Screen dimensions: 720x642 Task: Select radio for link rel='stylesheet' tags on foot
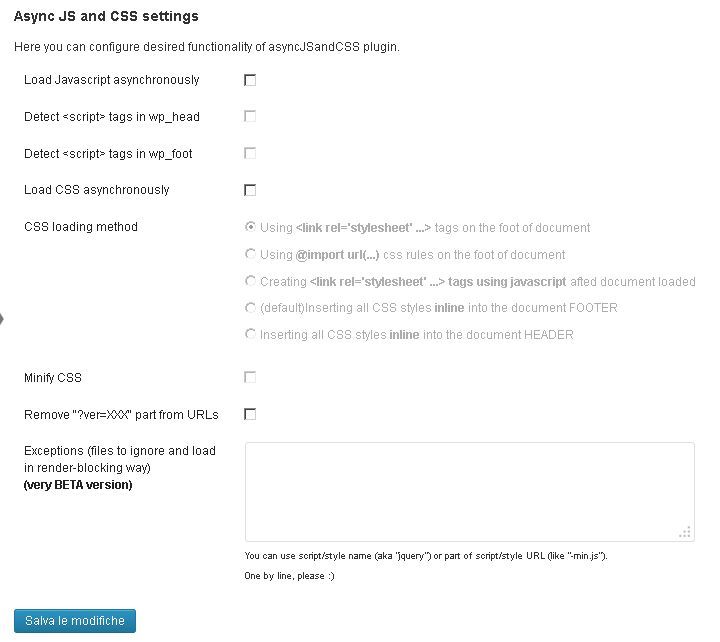click(250, 227)
